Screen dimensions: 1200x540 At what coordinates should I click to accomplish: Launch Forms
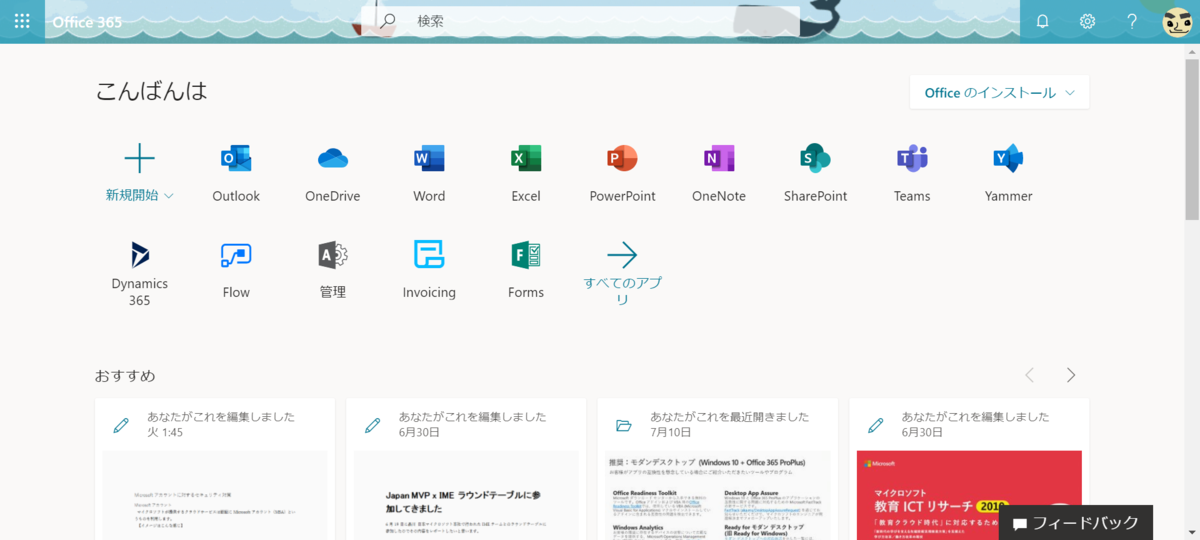coord(526,270)
